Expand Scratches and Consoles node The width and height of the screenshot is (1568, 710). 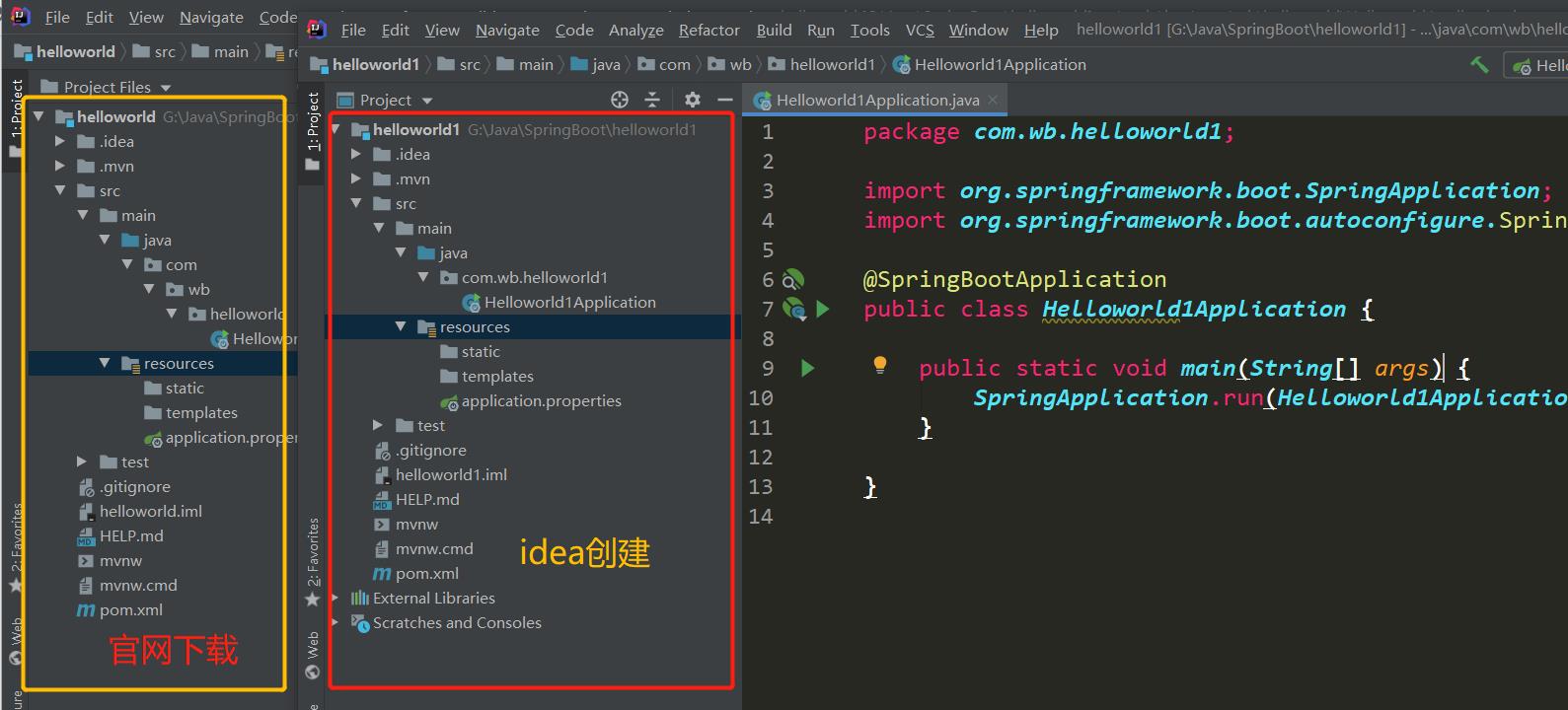click(336, 622)
